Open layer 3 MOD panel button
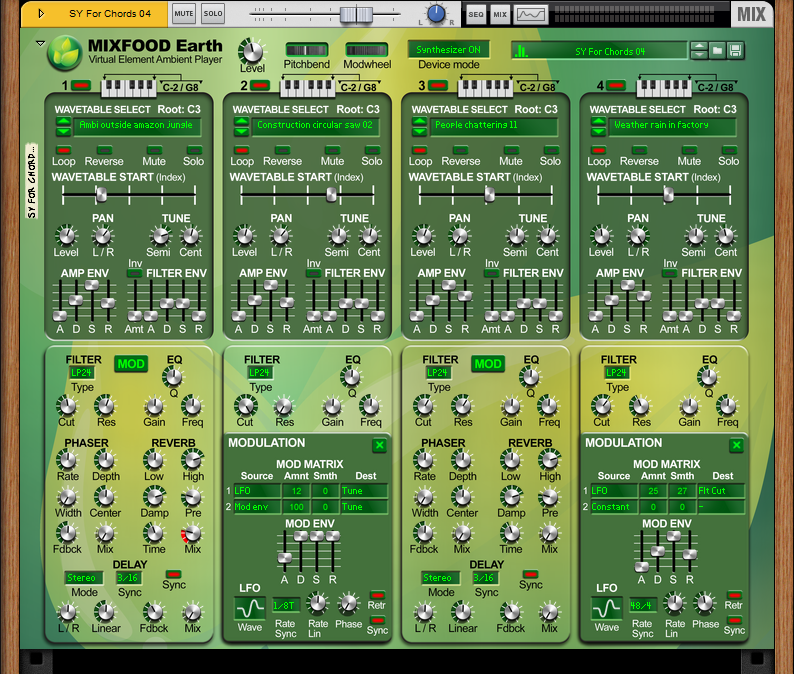794x674 pixels. tap(488, 364)
